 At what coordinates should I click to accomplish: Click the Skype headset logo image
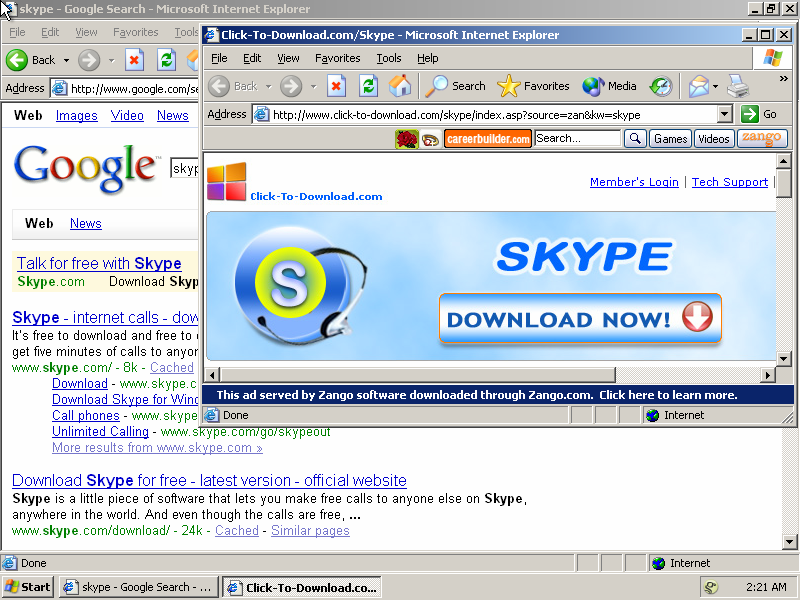(300, 287)
